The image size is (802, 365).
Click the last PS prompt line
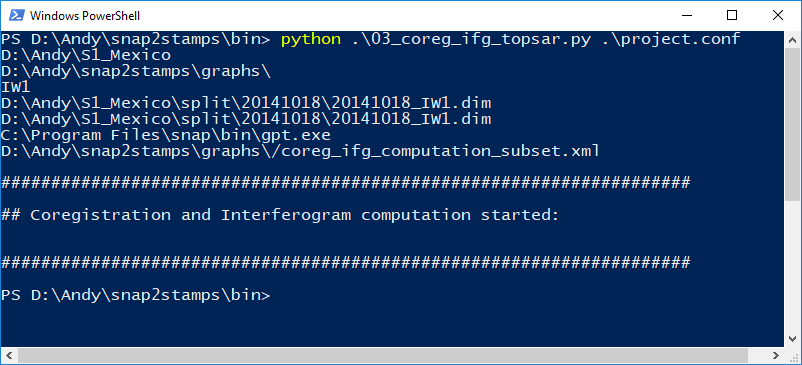pos(136,295)
